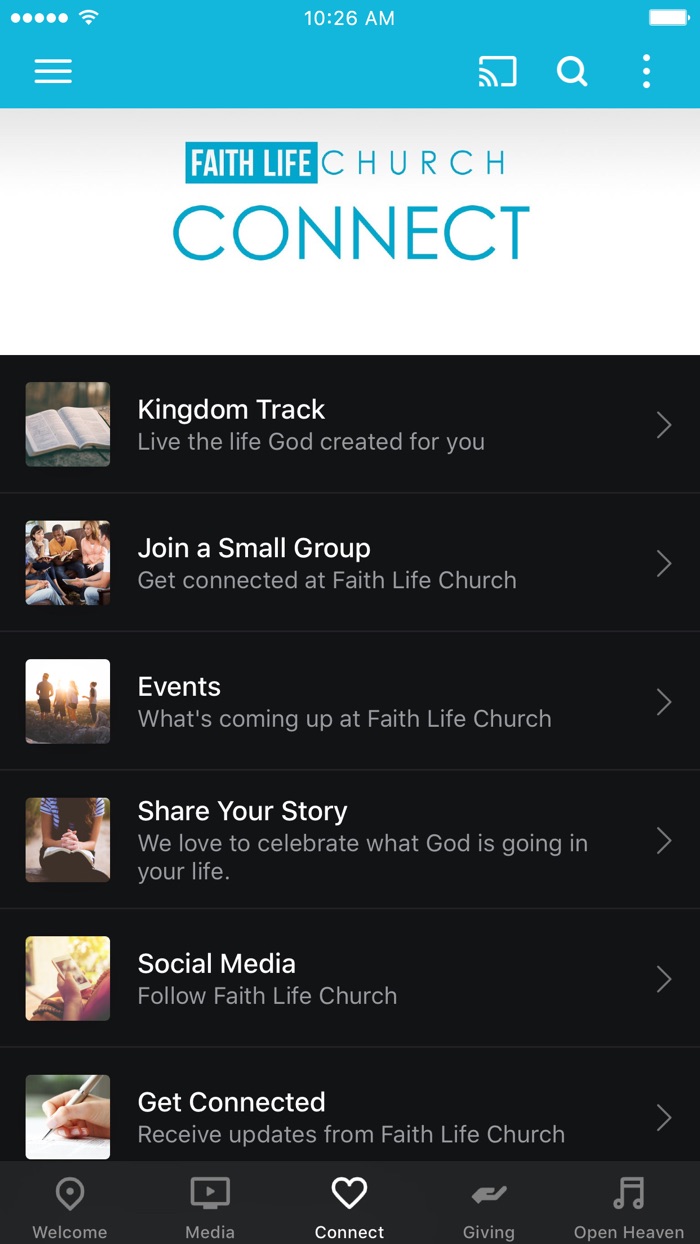Open the Social Media section
Screen dimensions: 700x1244
pos(350,978)
